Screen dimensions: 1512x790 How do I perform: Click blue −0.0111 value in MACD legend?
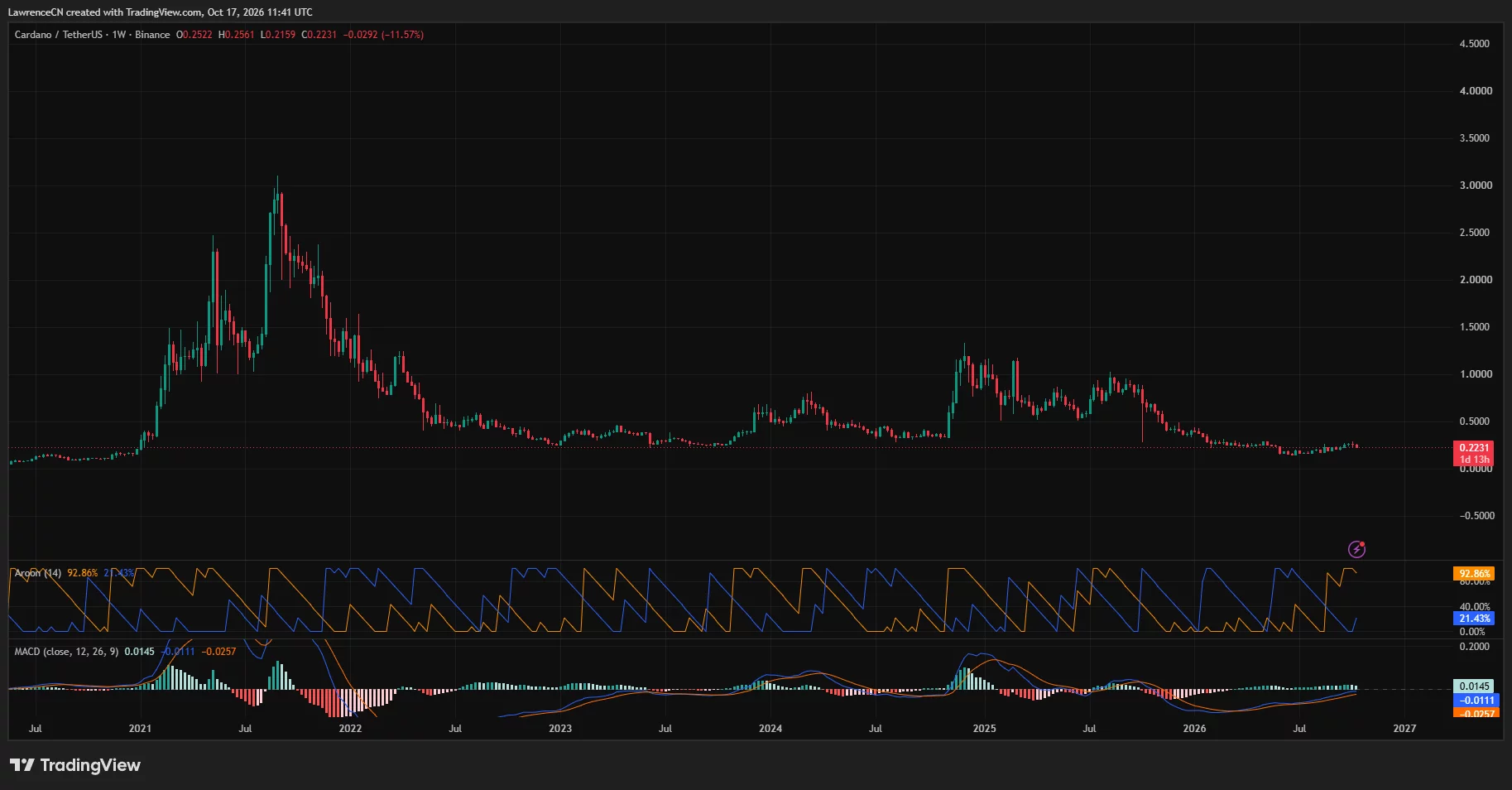pos(178,652)
